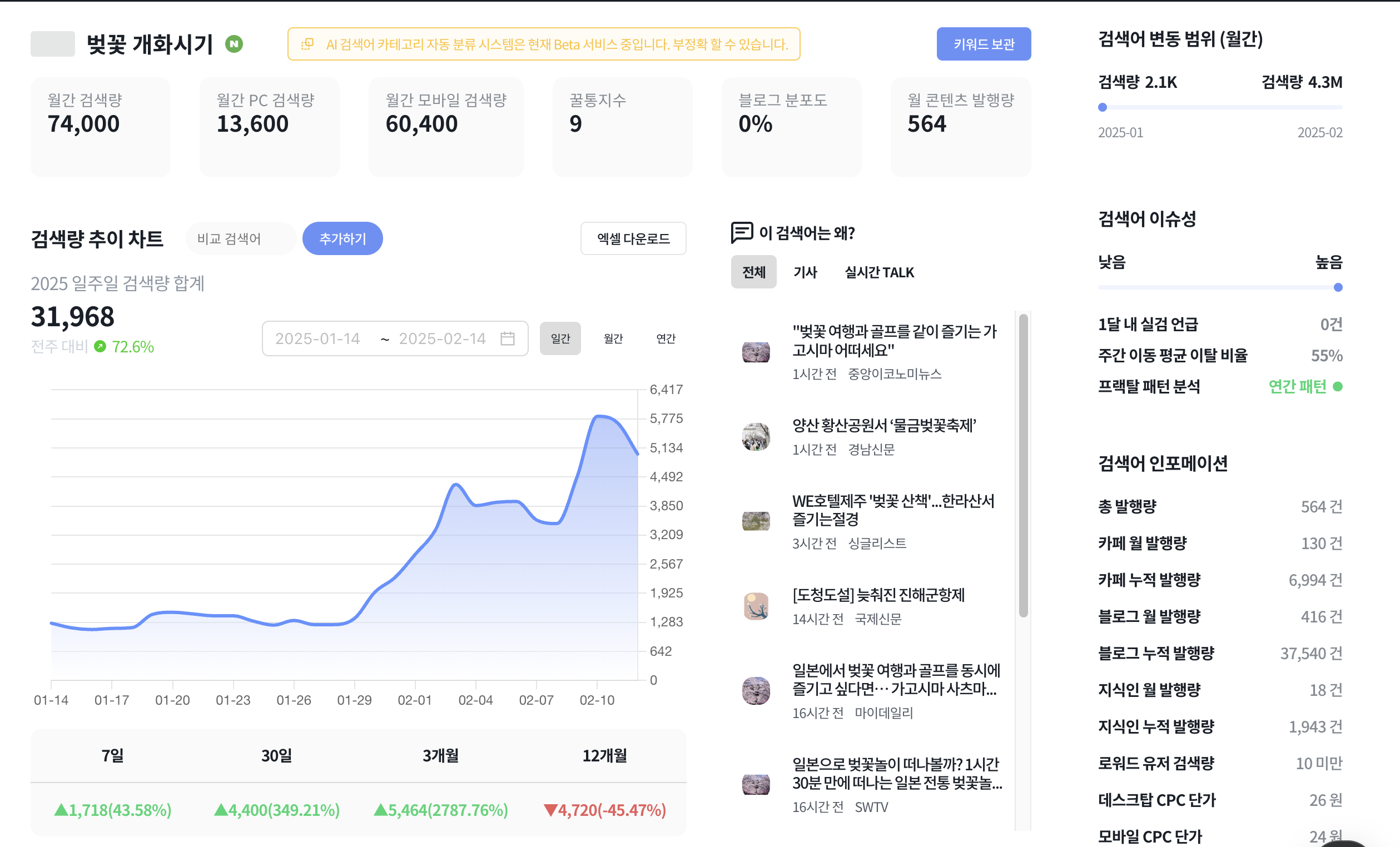This screenshot has height=847, width=1400.
Task: Switch chart to 연간 period
Action: pyautogui.click(x=666, y=338)
